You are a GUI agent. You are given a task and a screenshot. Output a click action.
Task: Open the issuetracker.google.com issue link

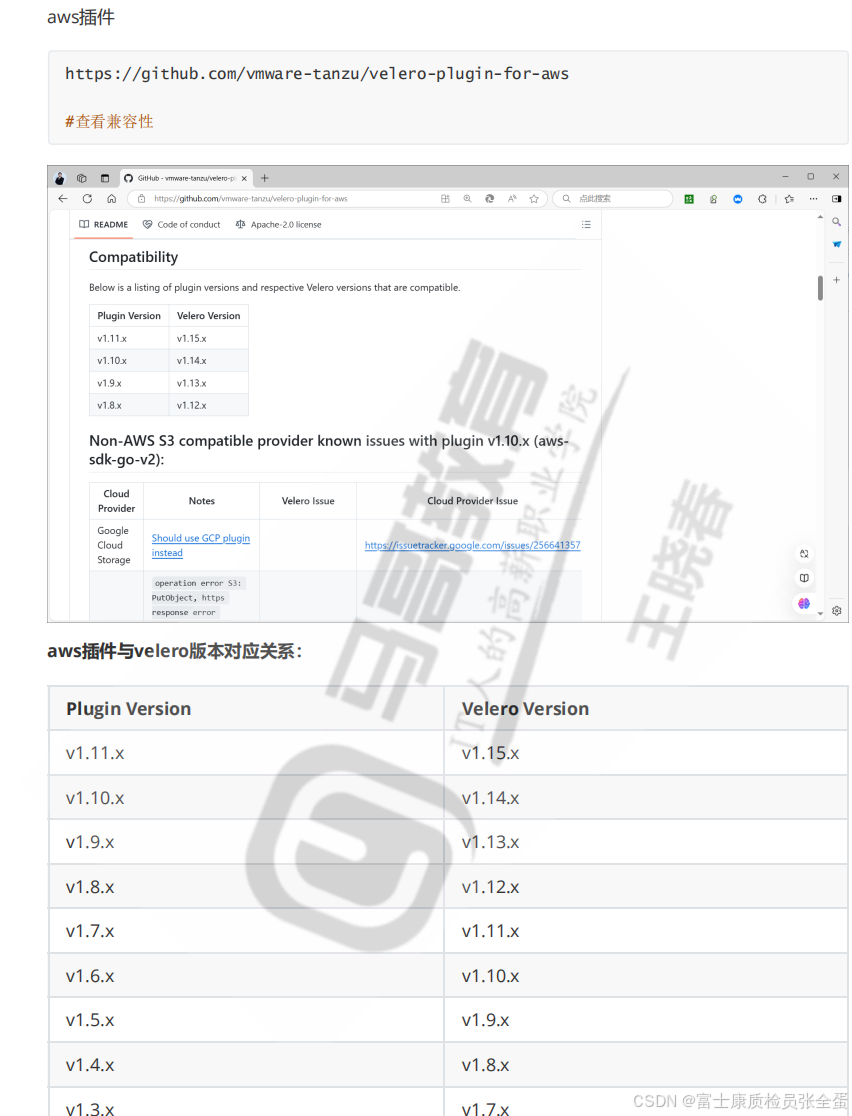click(x=473, y=545)
